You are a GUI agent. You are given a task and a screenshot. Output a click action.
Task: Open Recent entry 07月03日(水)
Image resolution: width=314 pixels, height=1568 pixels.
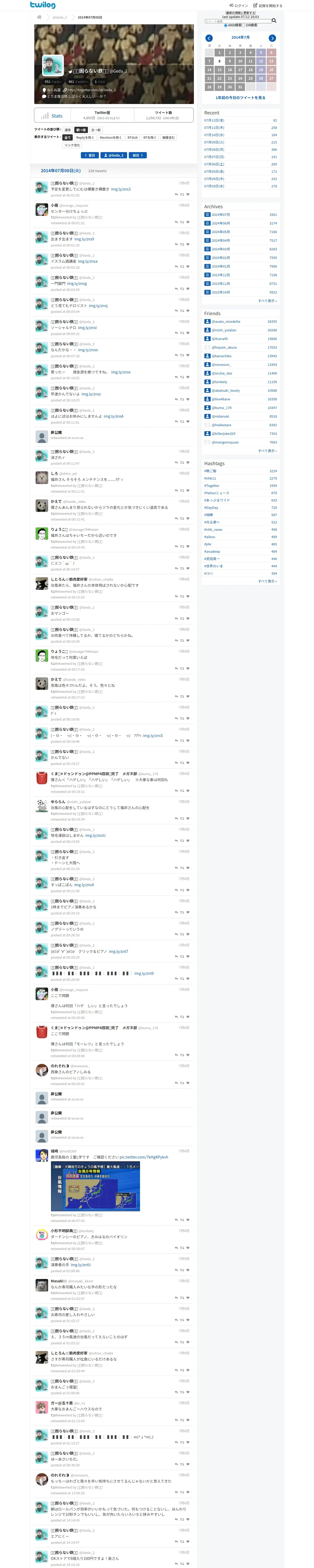click(x=214, y=186)
